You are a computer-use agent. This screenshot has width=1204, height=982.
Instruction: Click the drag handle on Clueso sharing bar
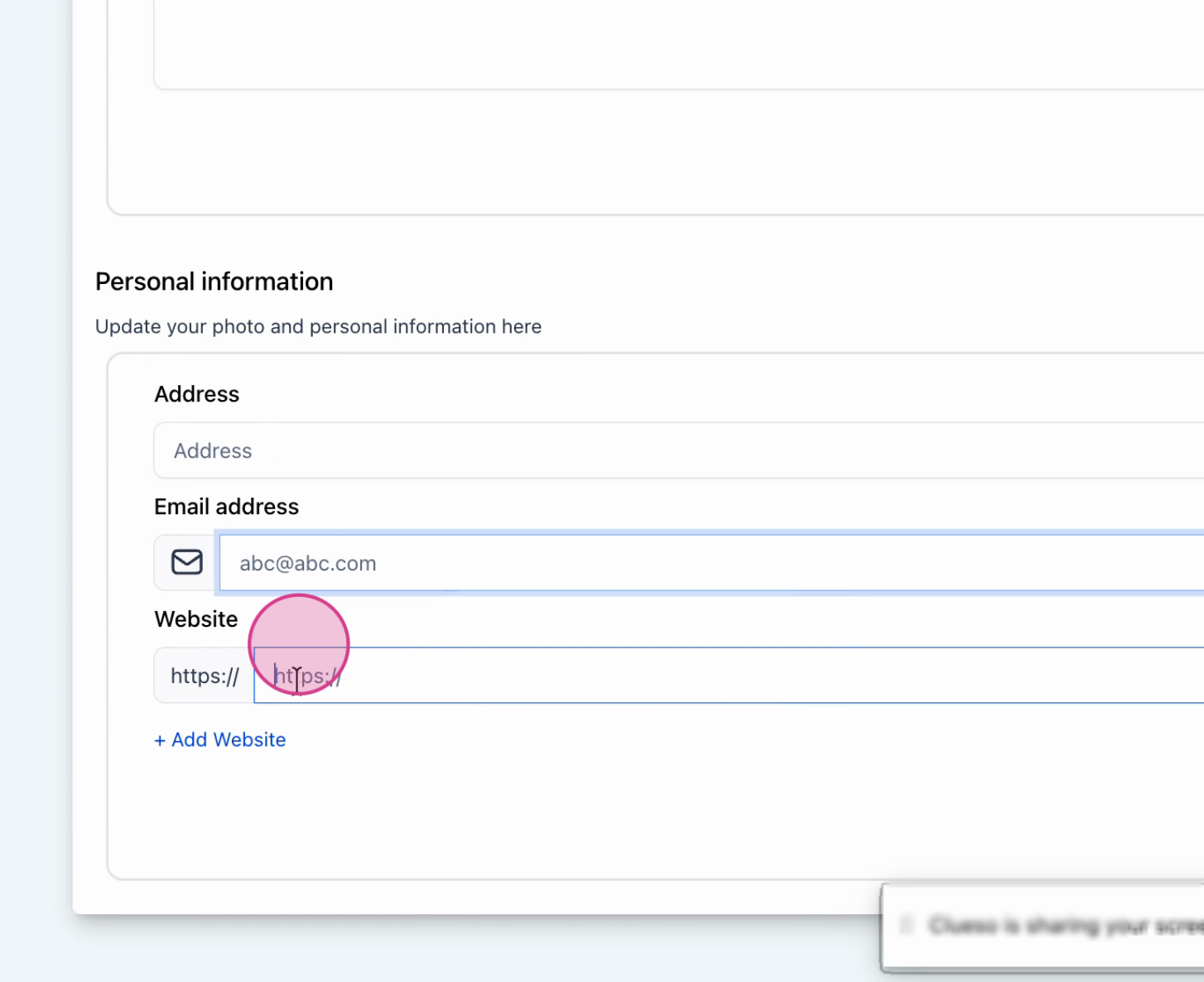coord(906,925)
